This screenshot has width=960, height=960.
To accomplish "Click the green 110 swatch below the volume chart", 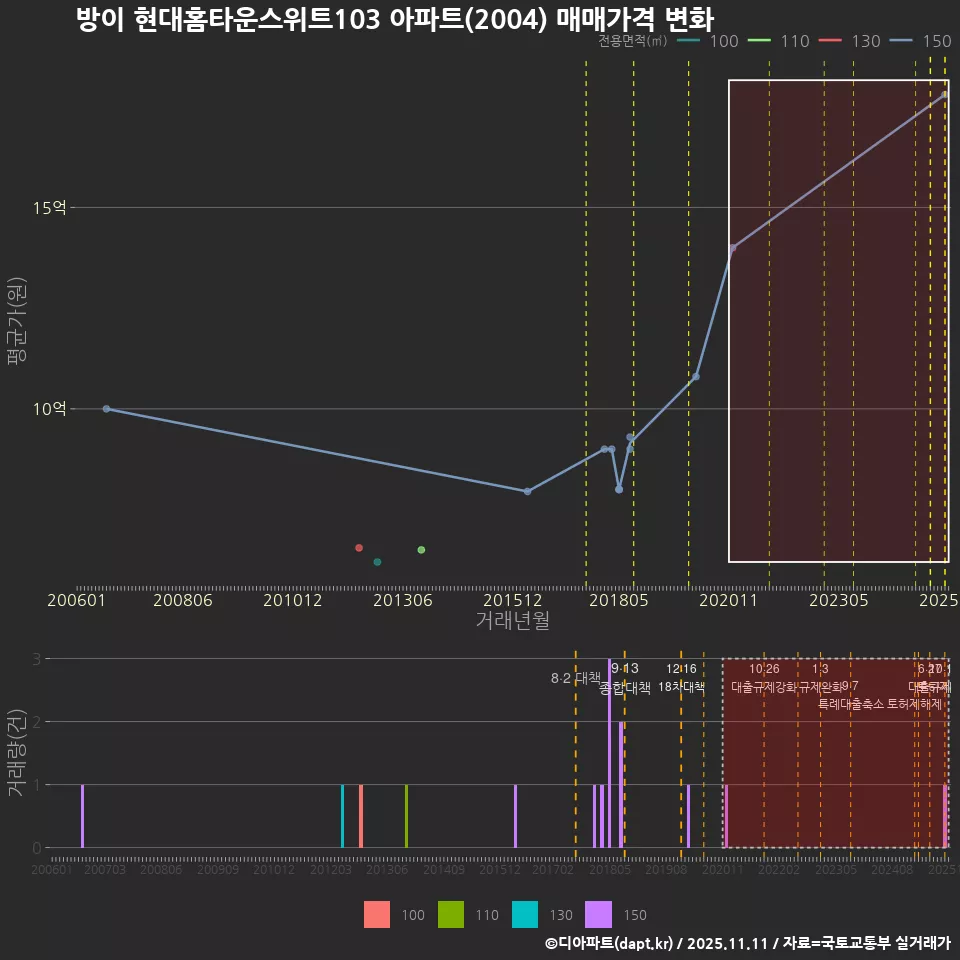I will pos(452,914).
